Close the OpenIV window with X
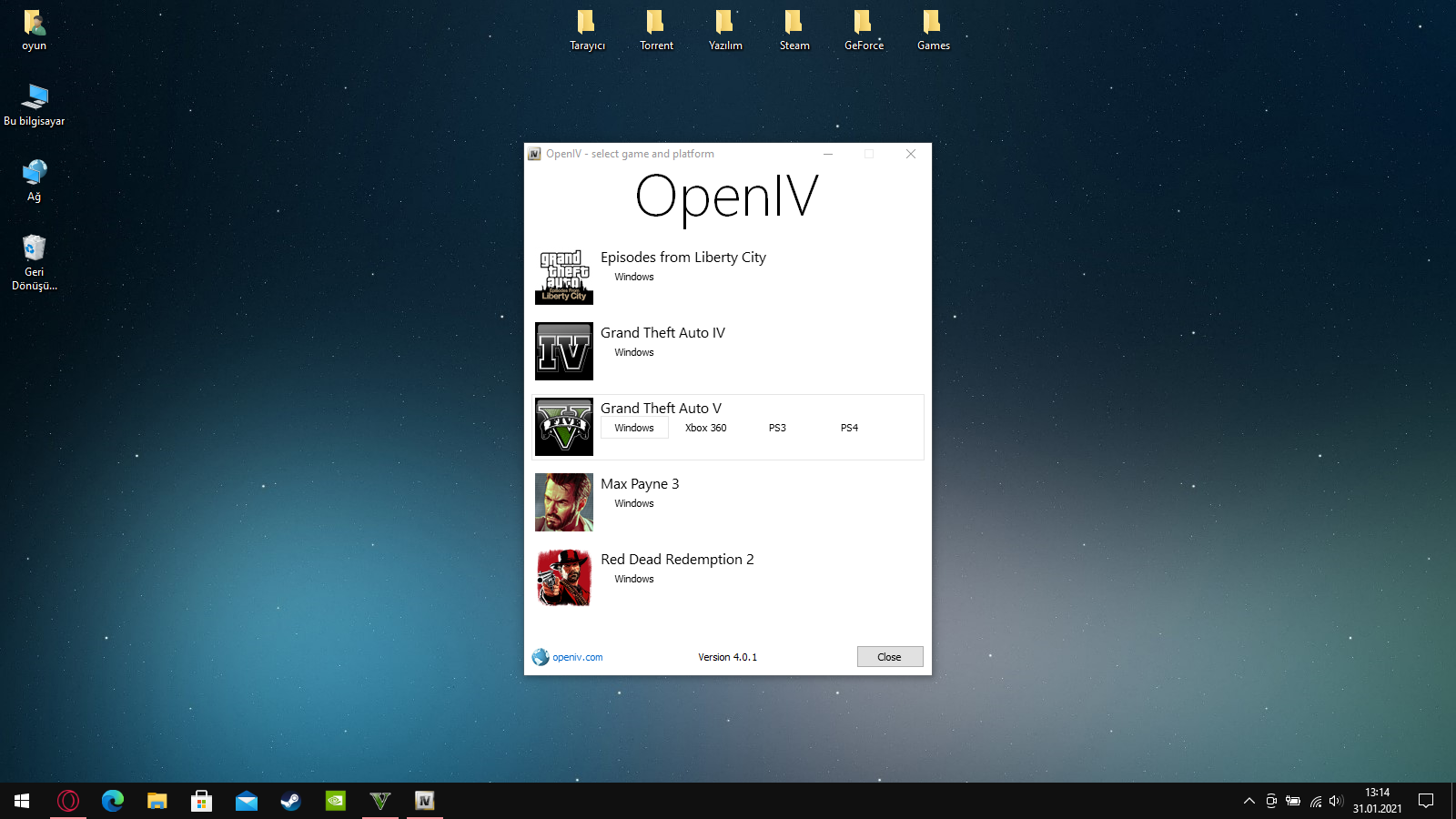 click(x=911, y=154)
